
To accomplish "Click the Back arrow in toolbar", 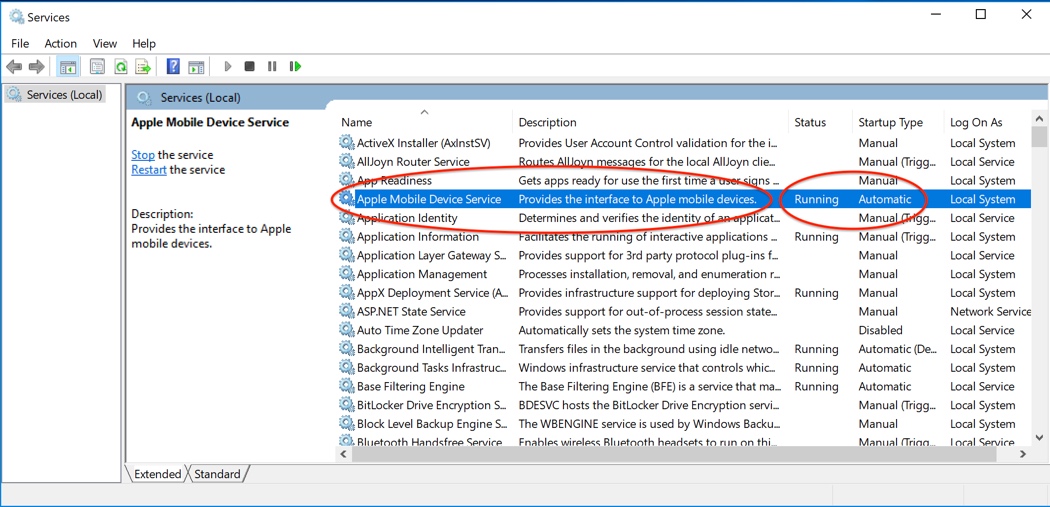I will [x=14, y=66].
